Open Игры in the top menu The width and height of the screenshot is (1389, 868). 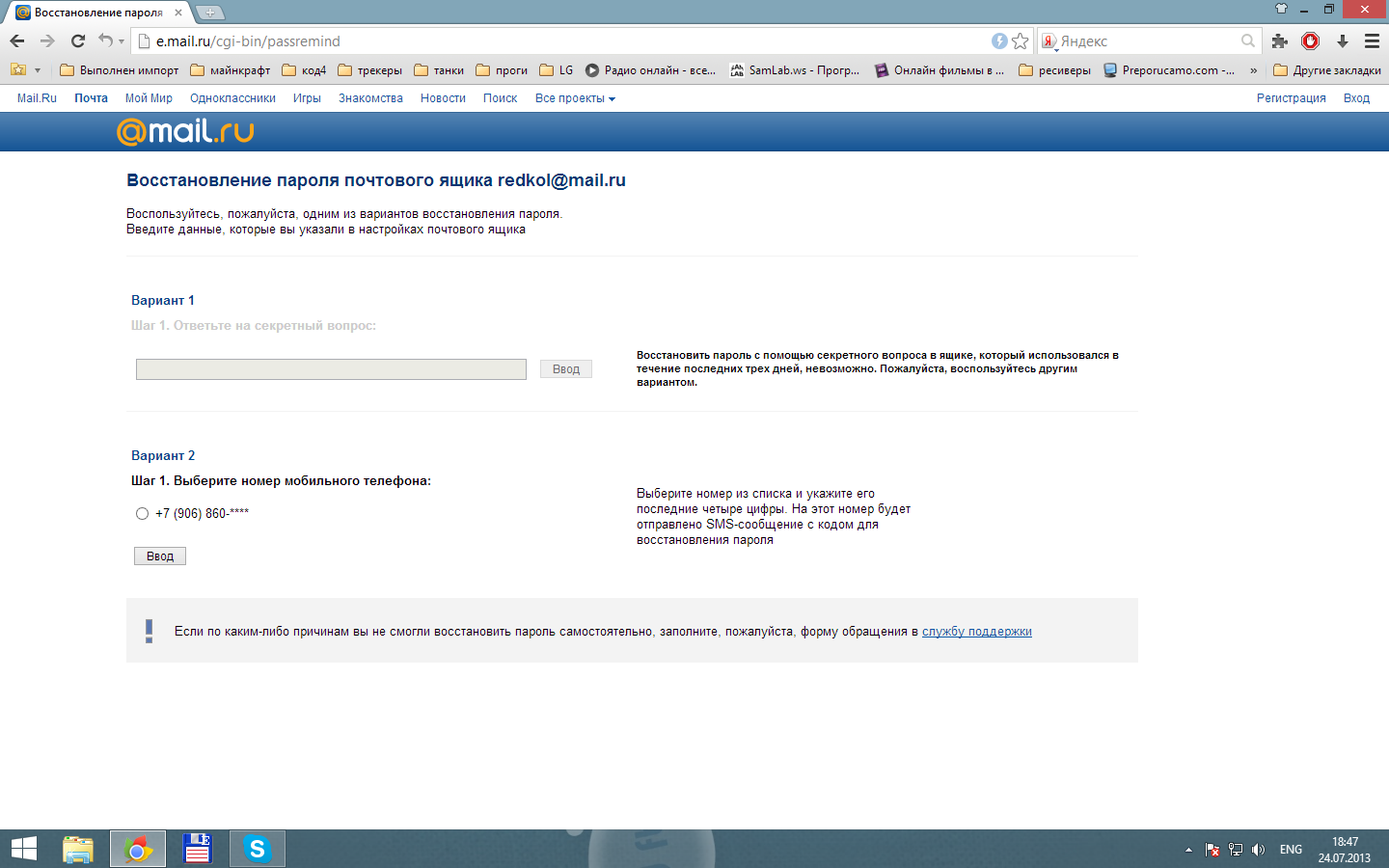coord(307,98)
